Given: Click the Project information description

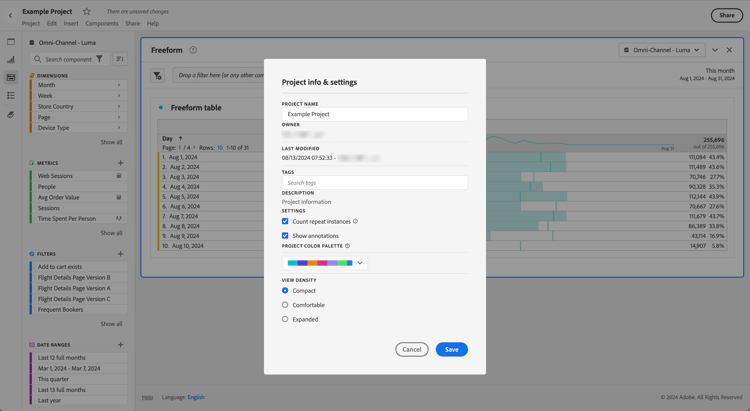Looking at the screenshot, I should click(306, 202).
